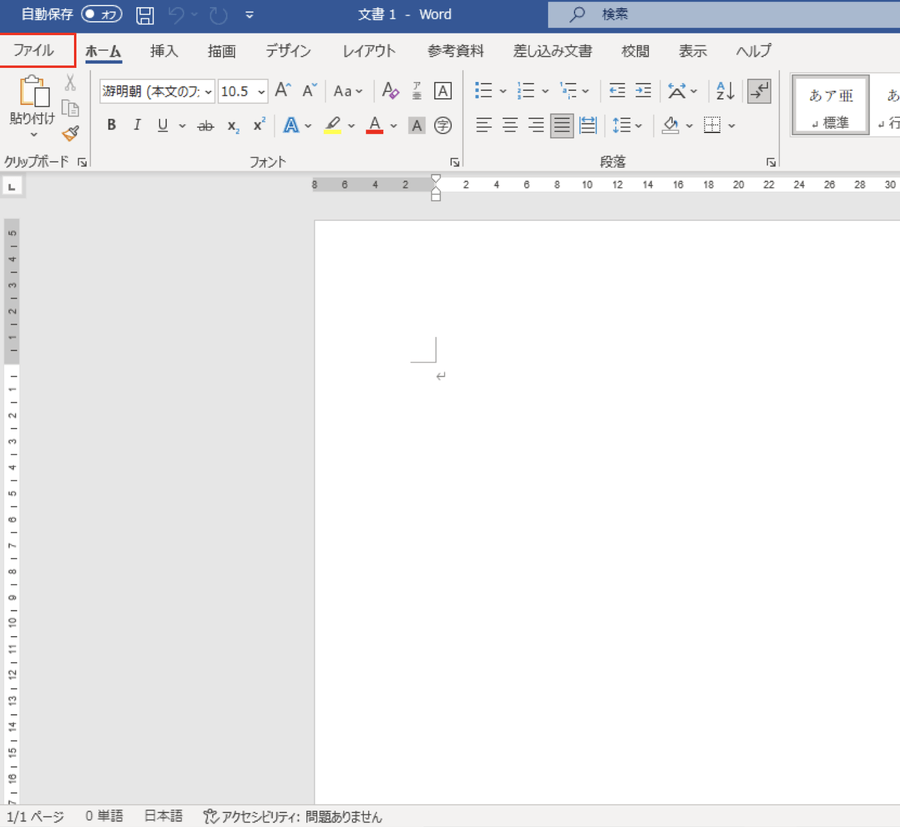This screenshot has height=827, width=900.
Task: Open bullet list style dropdown arrow
Action: coord(503,91)
